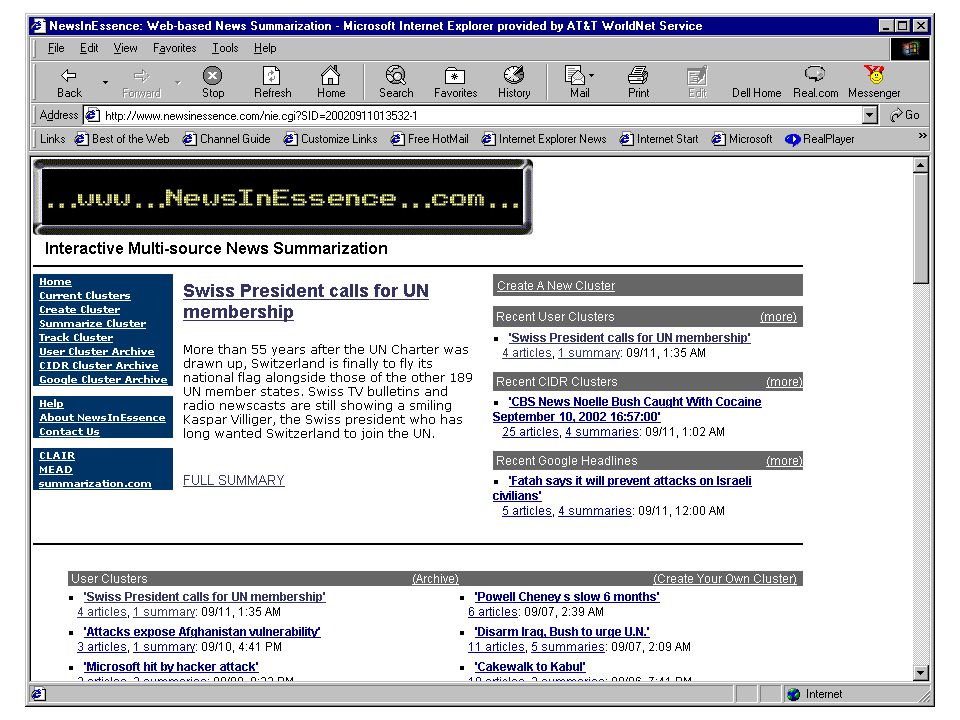Open RealPlayer links bar shortcut
960x720 pixels.
tap(820, 139)
